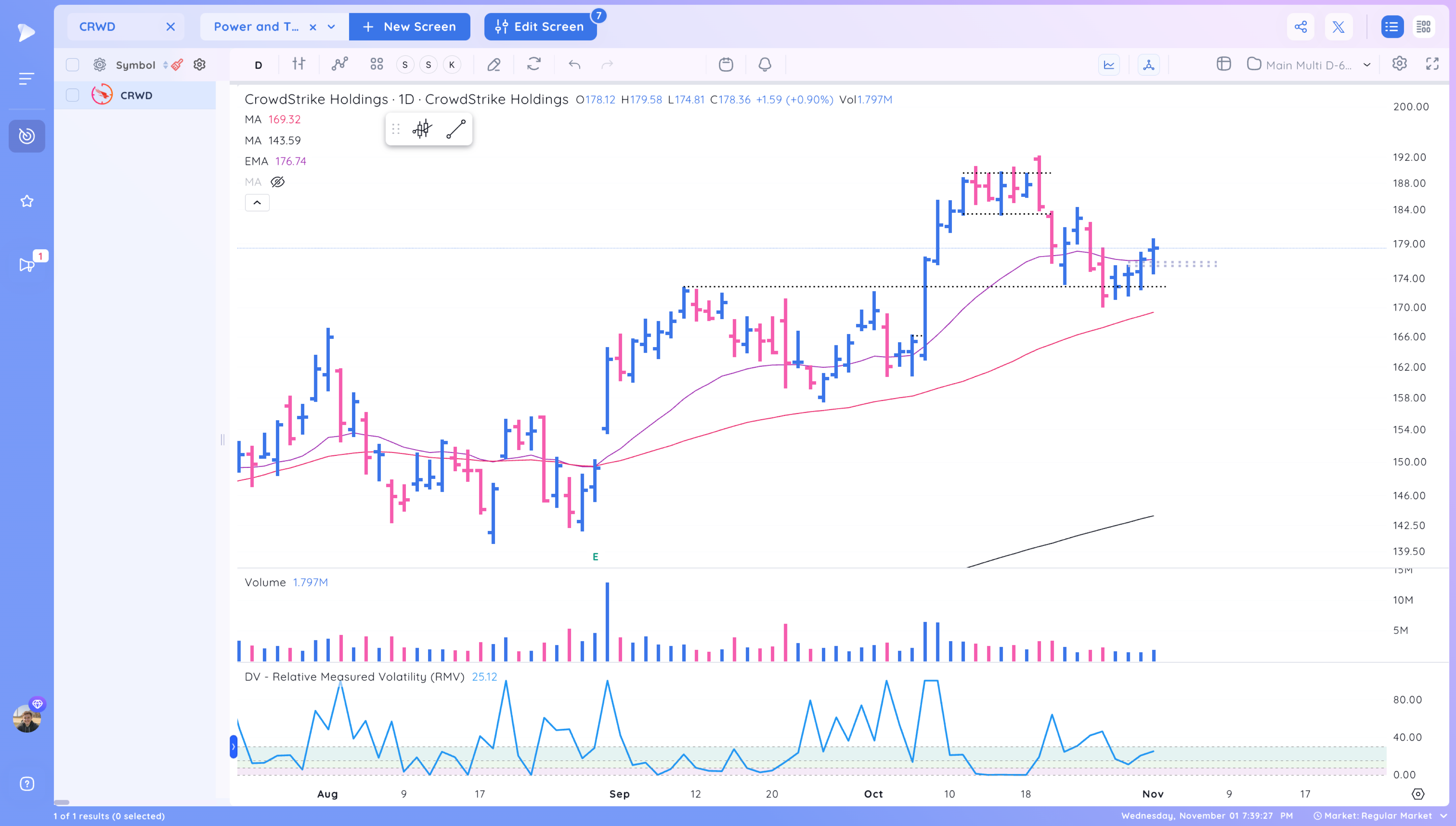Select CRWD row in results list
Screen dimensions: 1456x826
(135, 95)
